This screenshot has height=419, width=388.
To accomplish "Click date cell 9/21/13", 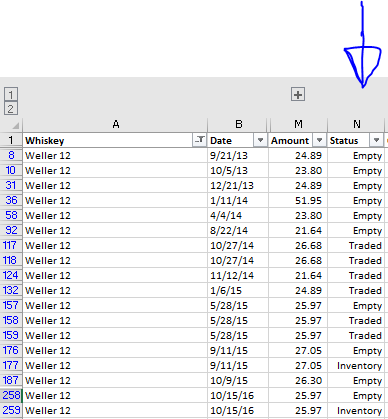I will (238, 155).
